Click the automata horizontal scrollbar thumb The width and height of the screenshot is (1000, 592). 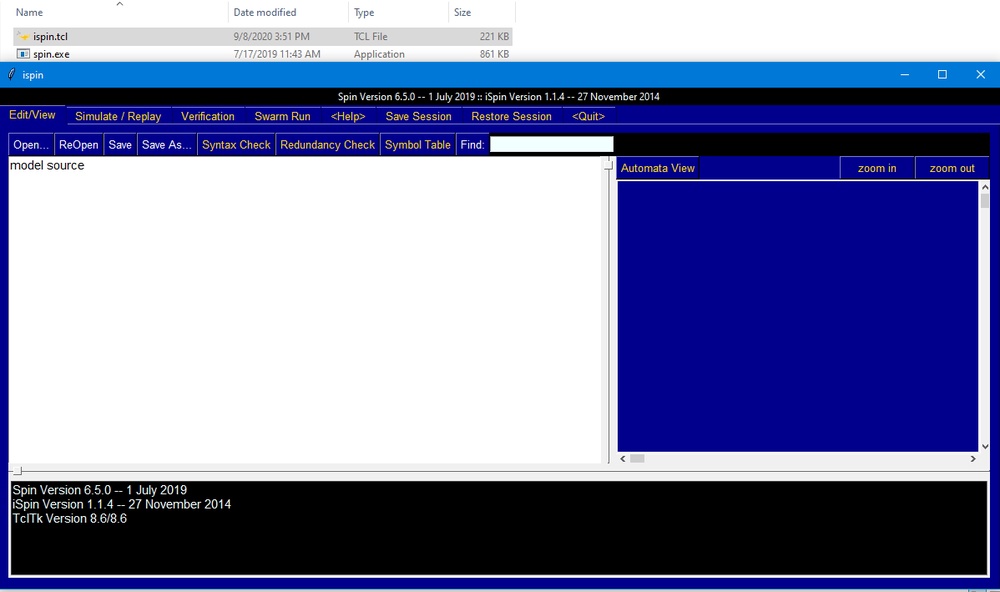pyautogui.click(x=637, y=459)
